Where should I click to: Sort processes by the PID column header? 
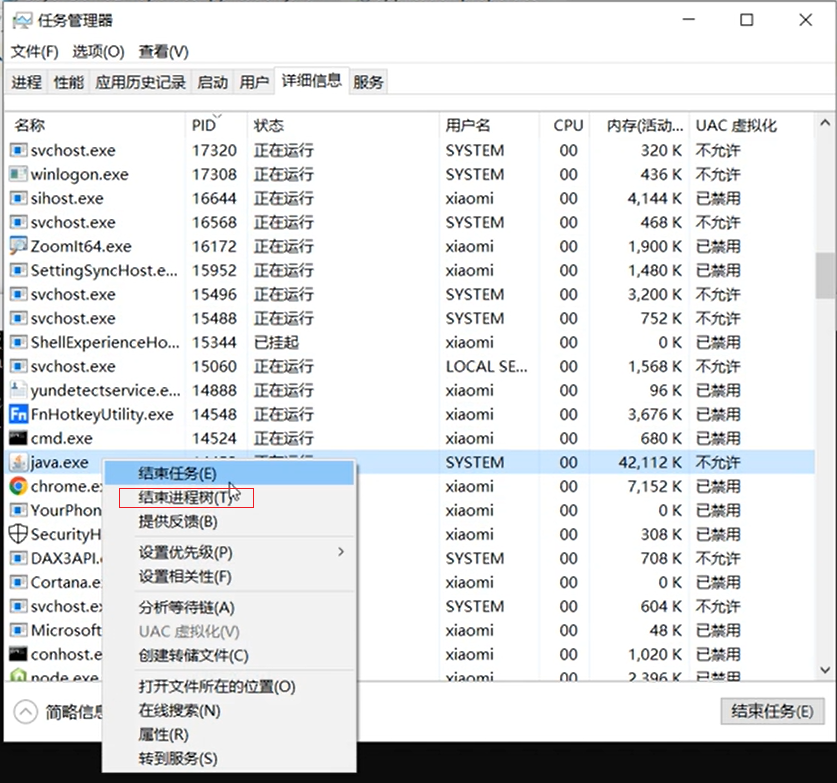pos(204,125)
